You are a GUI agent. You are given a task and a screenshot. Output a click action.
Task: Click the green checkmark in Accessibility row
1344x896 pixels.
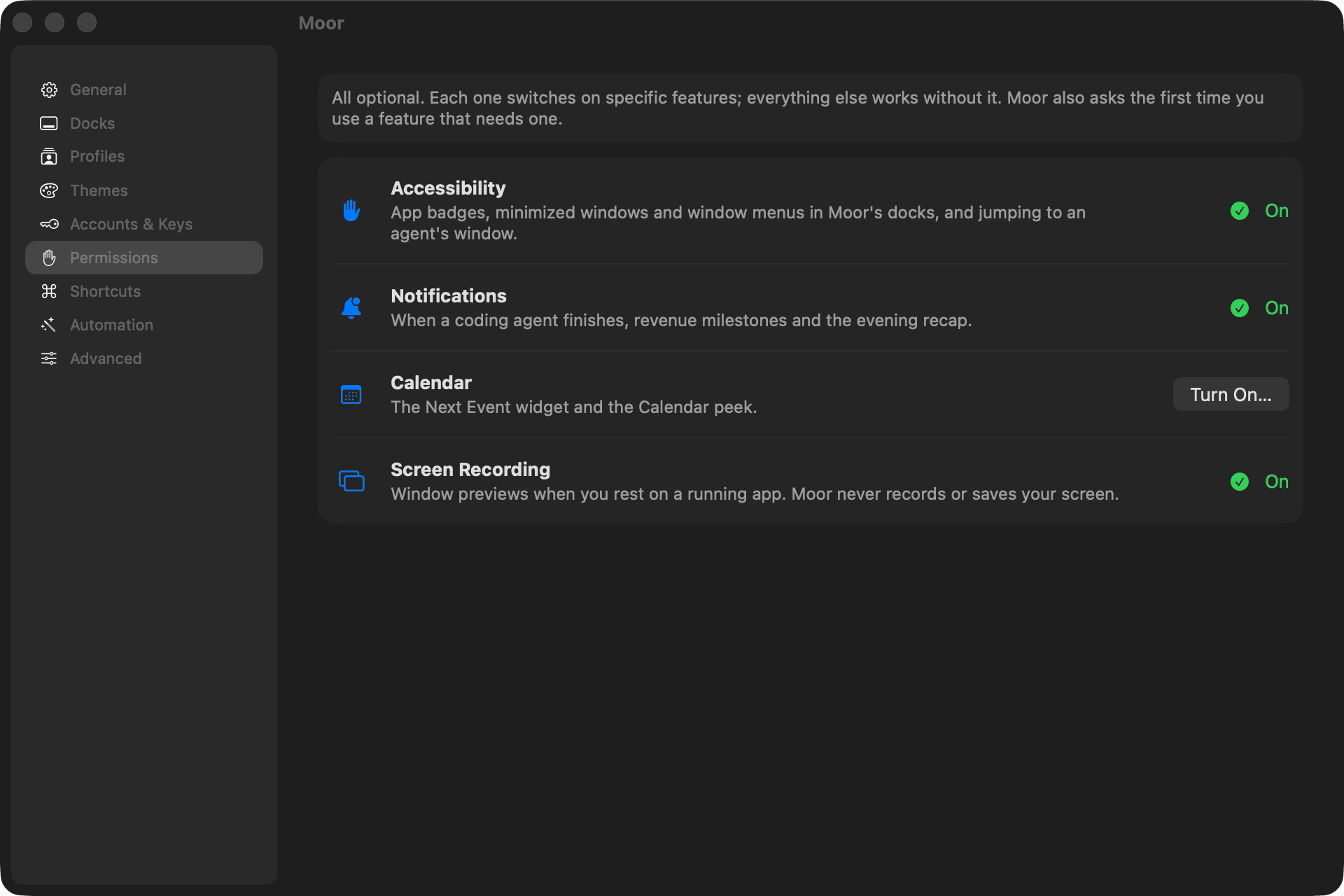(x=1240, y=211)
